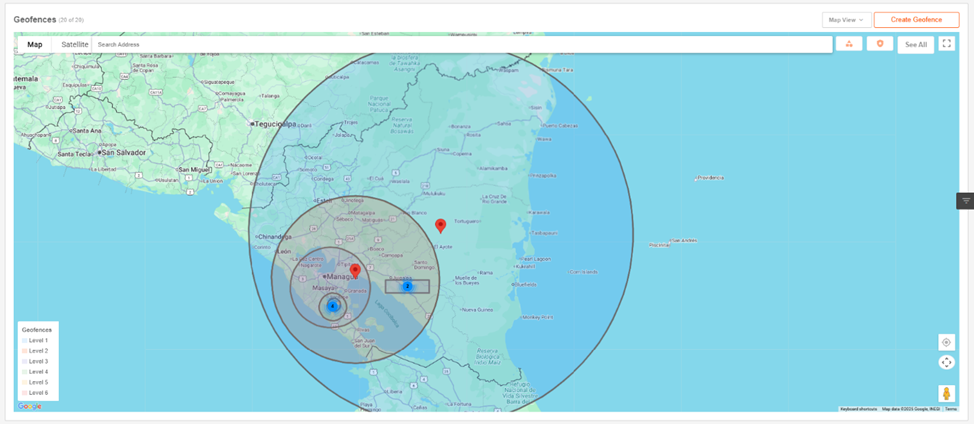Click the orange shield geofence icon
Viewport: 974px width, 424px height.
click(x=880, y=43)
